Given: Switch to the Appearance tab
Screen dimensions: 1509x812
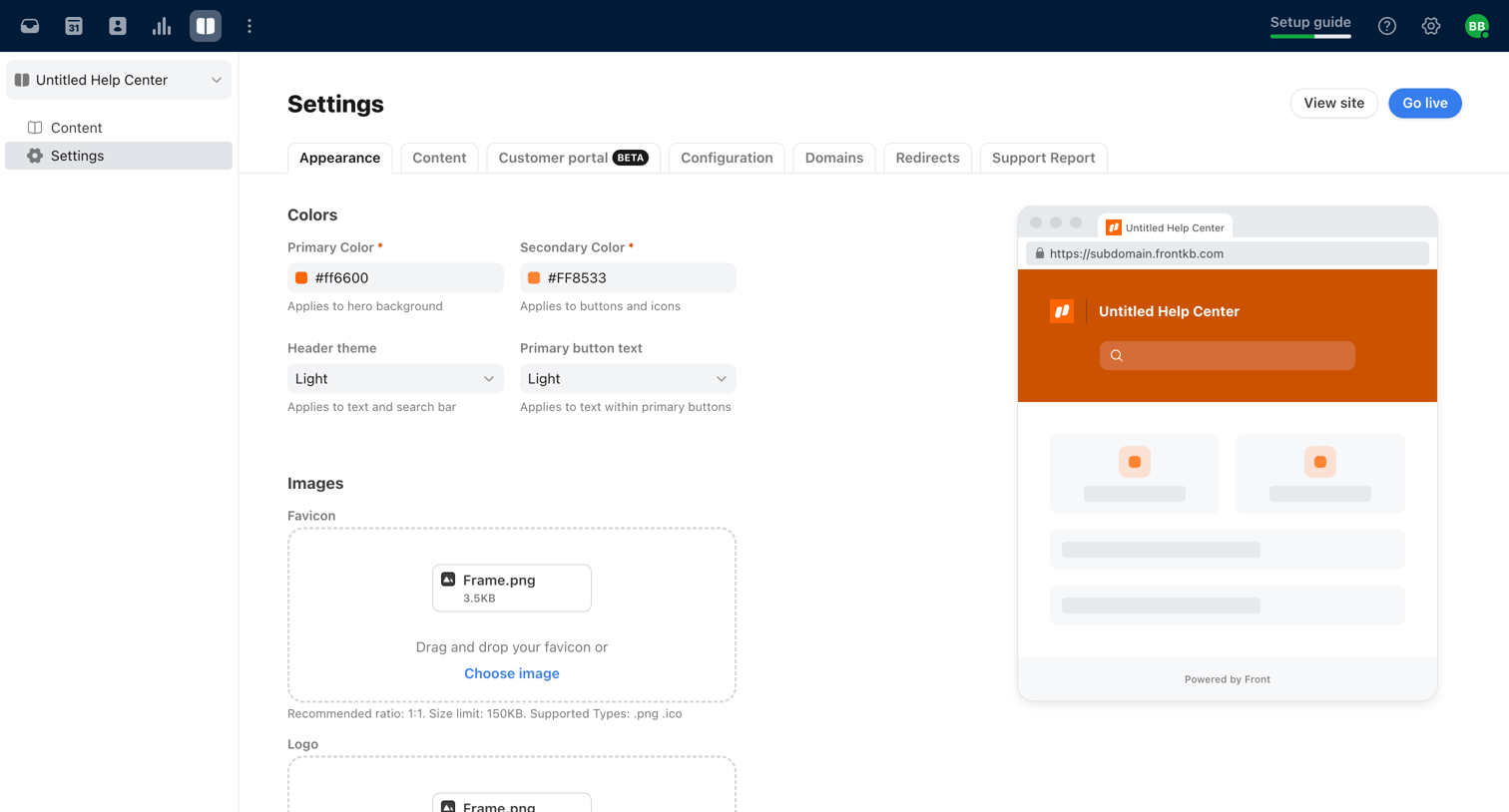Looking at the screenshot, I should (x=339, y=158).
